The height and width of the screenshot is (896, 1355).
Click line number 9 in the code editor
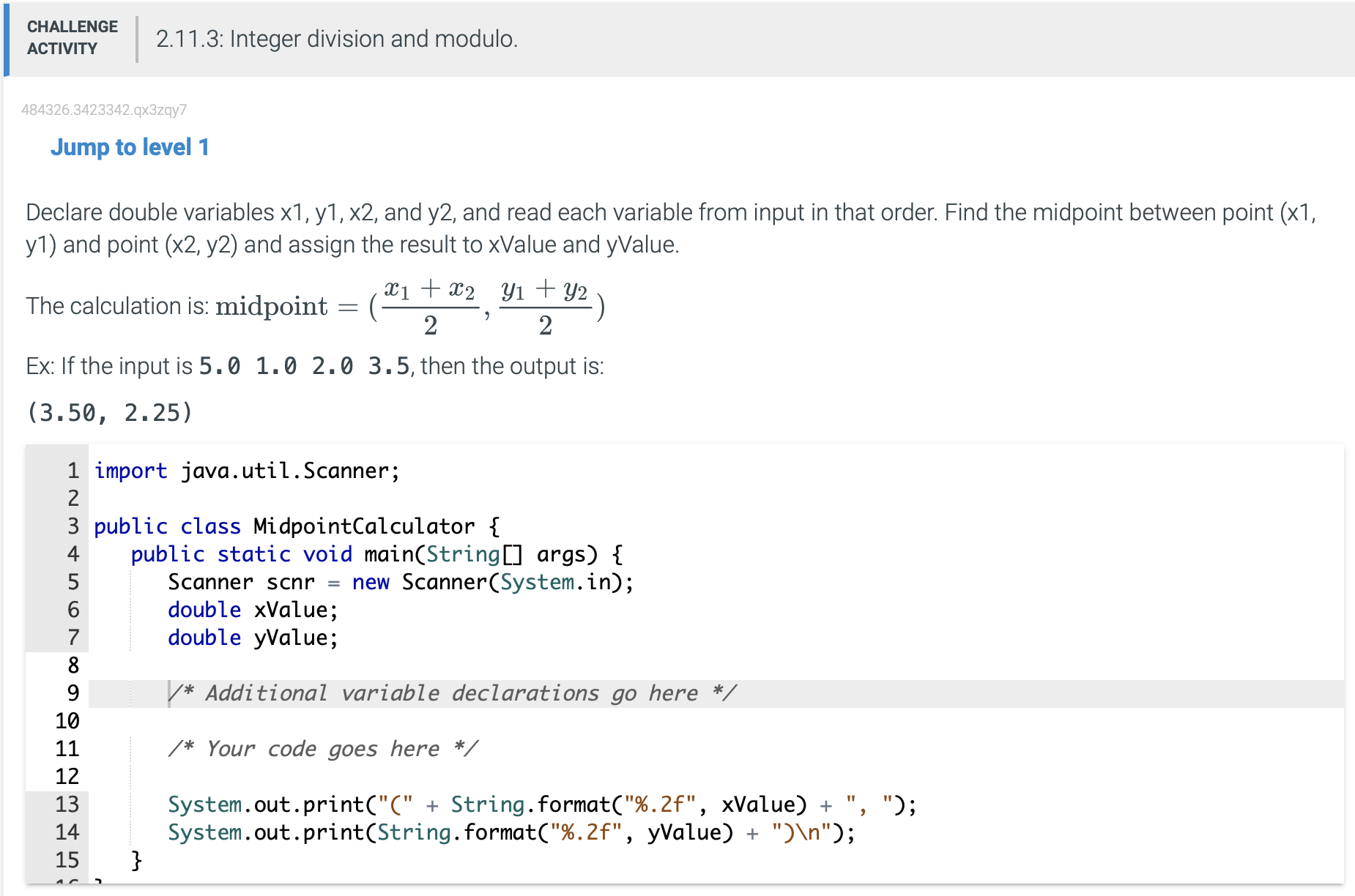pos(72,692)
